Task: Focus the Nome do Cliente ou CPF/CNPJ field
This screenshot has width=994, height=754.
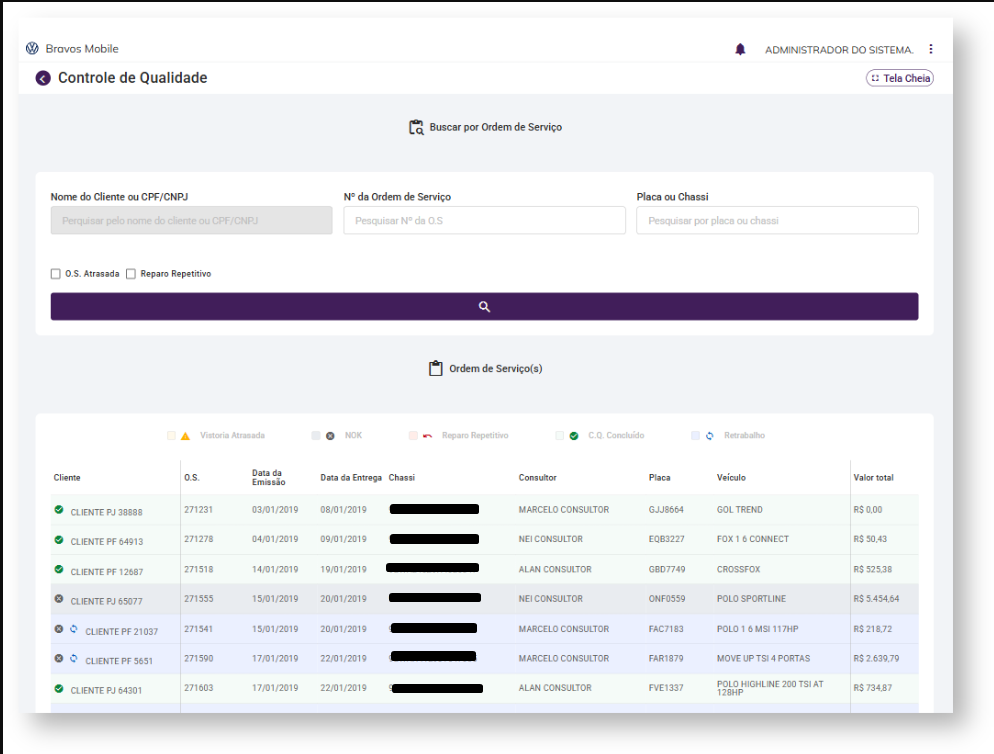Action: [191, 221]
